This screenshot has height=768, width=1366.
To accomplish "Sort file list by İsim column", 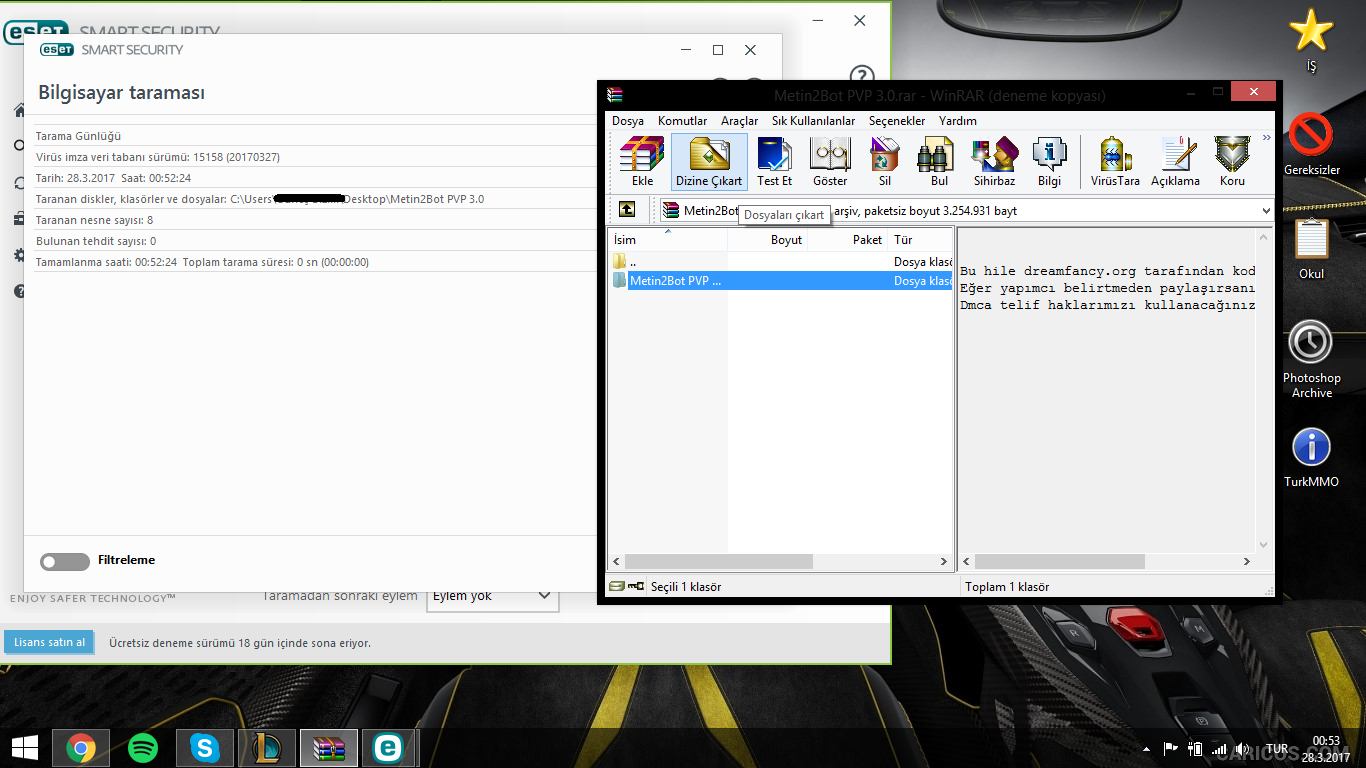I will click(668, 240).
